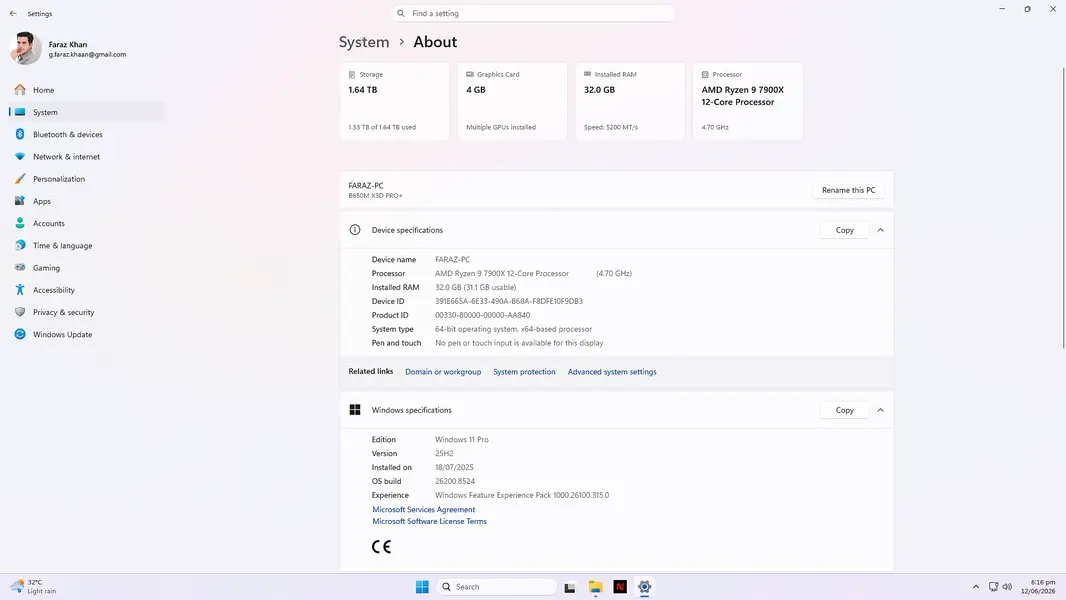Click the OS build value 26200.8524
Image resolution: width=1066 pixels, height=600 pixels.
(455, 481)
